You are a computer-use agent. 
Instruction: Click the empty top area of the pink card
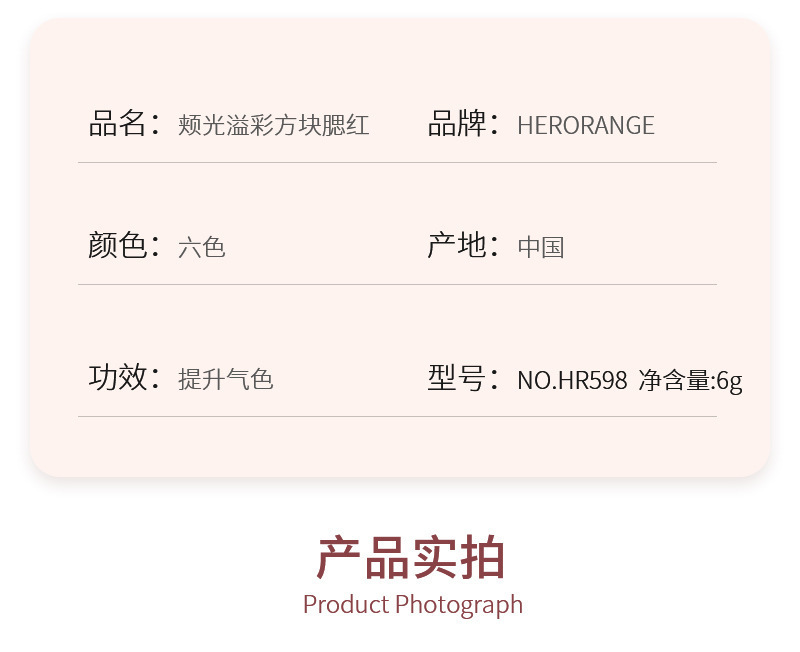[400, 59]
